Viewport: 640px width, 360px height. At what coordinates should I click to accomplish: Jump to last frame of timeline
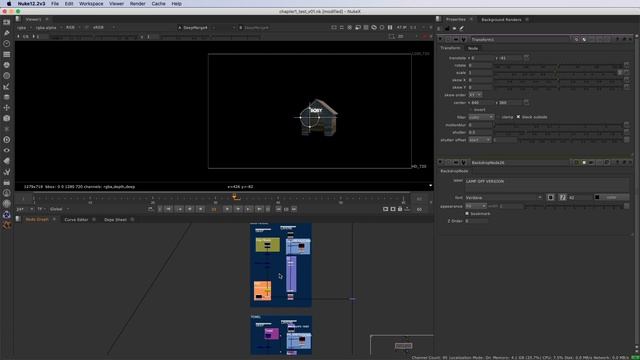259,209
